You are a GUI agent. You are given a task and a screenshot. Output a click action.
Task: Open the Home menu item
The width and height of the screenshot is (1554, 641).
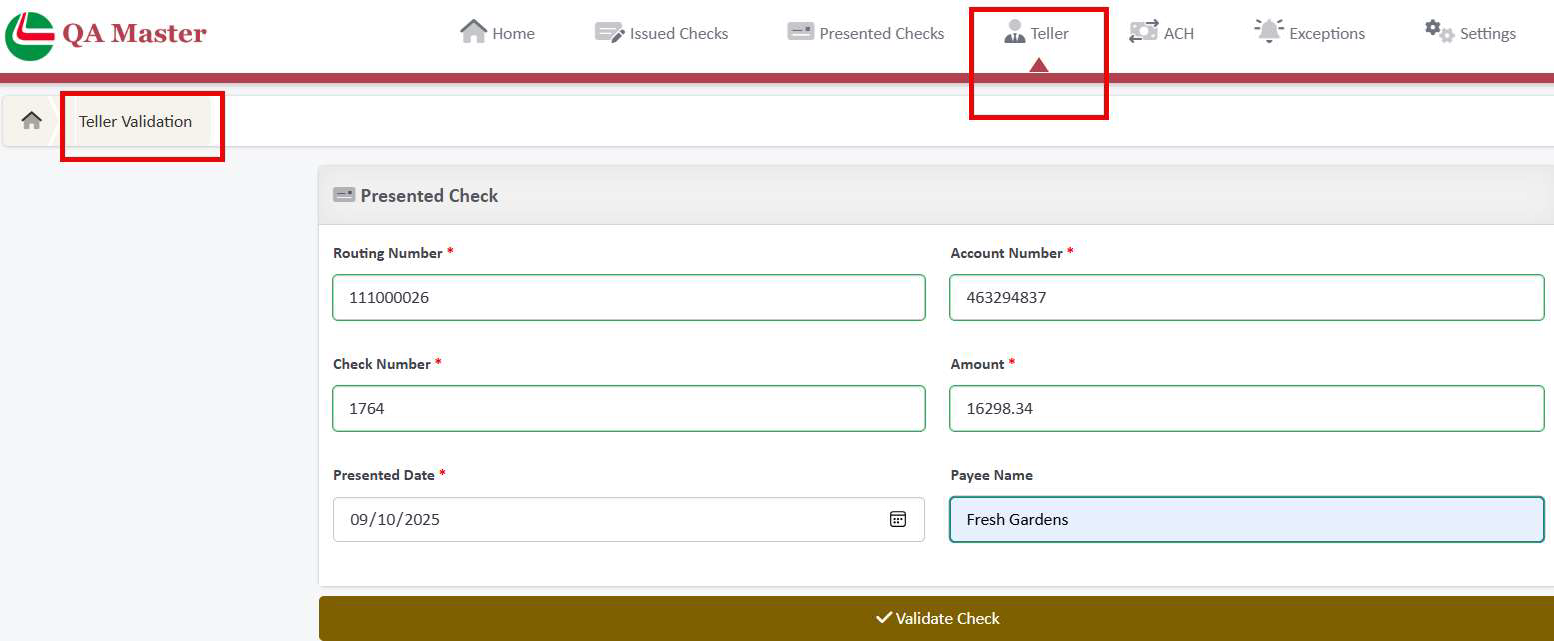[x=497, y=33]
